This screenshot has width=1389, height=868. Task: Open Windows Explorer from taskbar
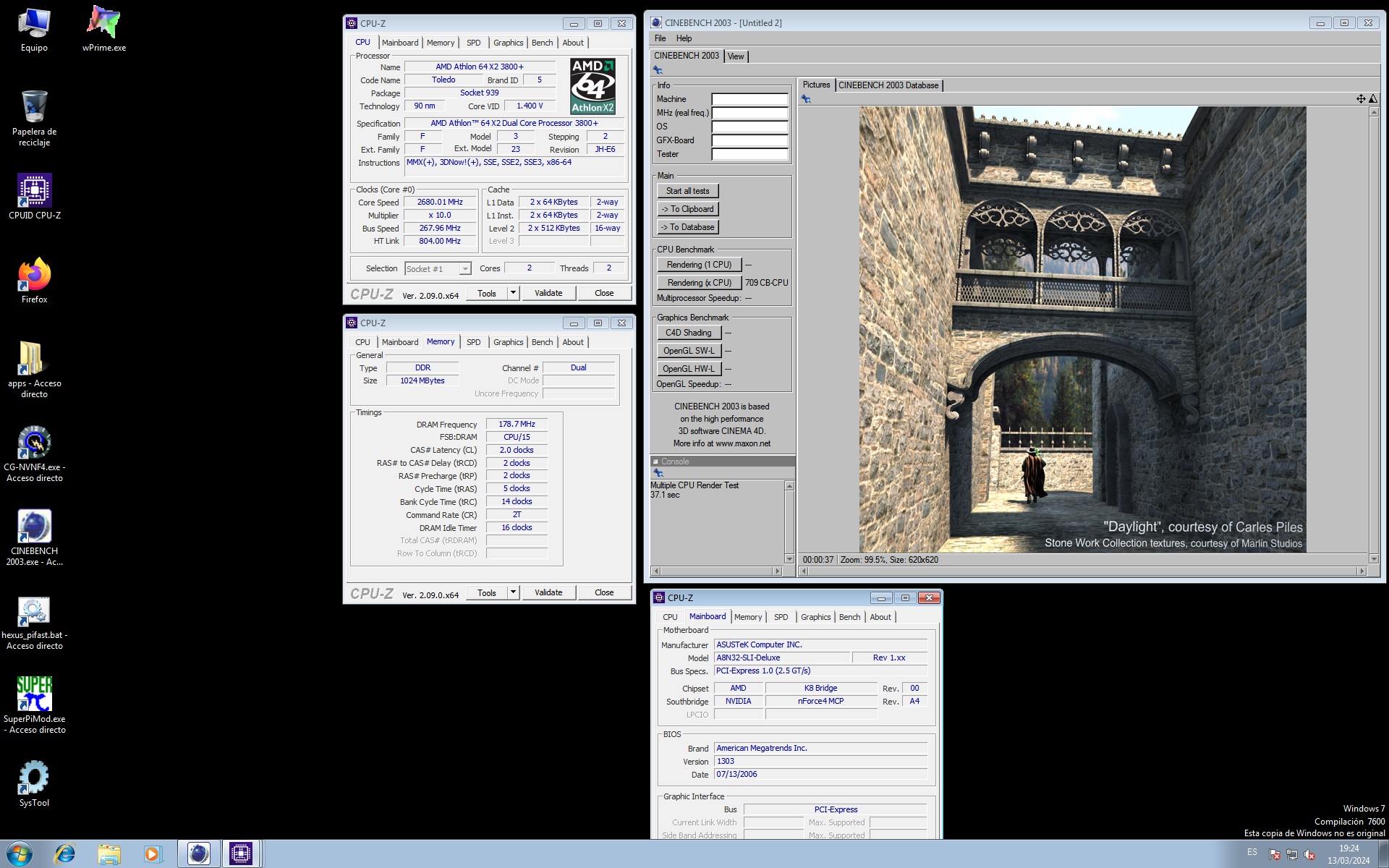coord(109,854)
